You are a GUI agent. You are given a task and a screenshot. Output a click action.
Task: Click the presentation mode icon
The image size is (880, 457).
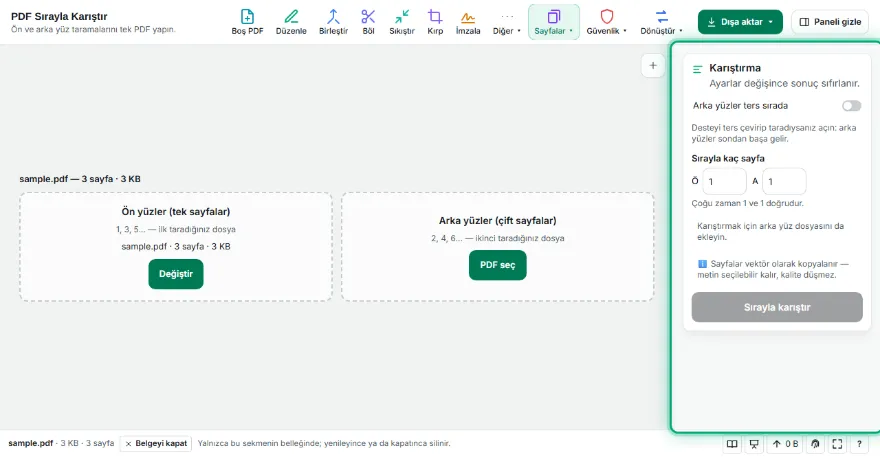pyautogui.click(x=754, y=444)
